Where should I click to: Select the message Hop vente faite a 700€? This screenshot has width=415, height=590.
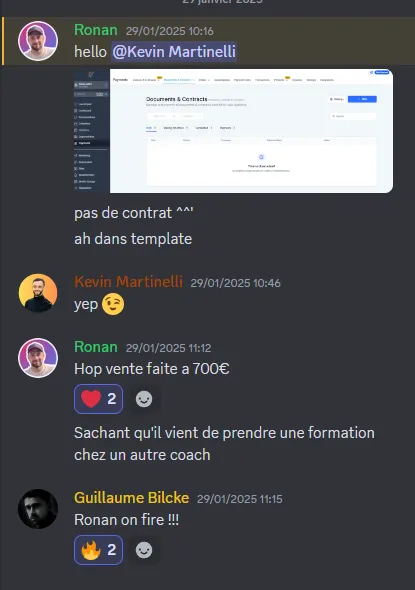coord(152,369)
